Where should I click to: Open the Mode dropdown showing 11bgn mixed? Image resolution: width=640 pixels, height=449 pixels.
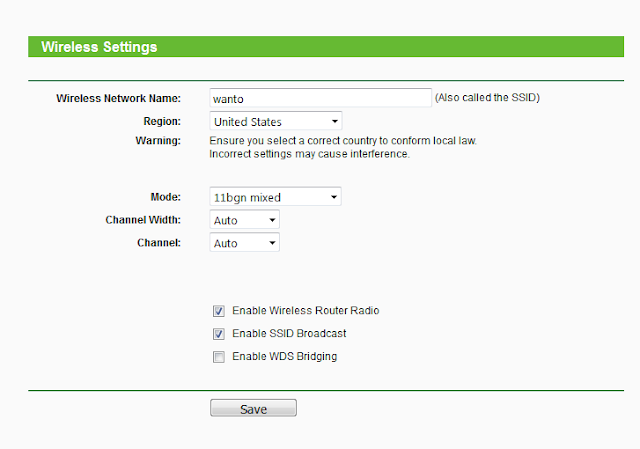tap(276, 197)
